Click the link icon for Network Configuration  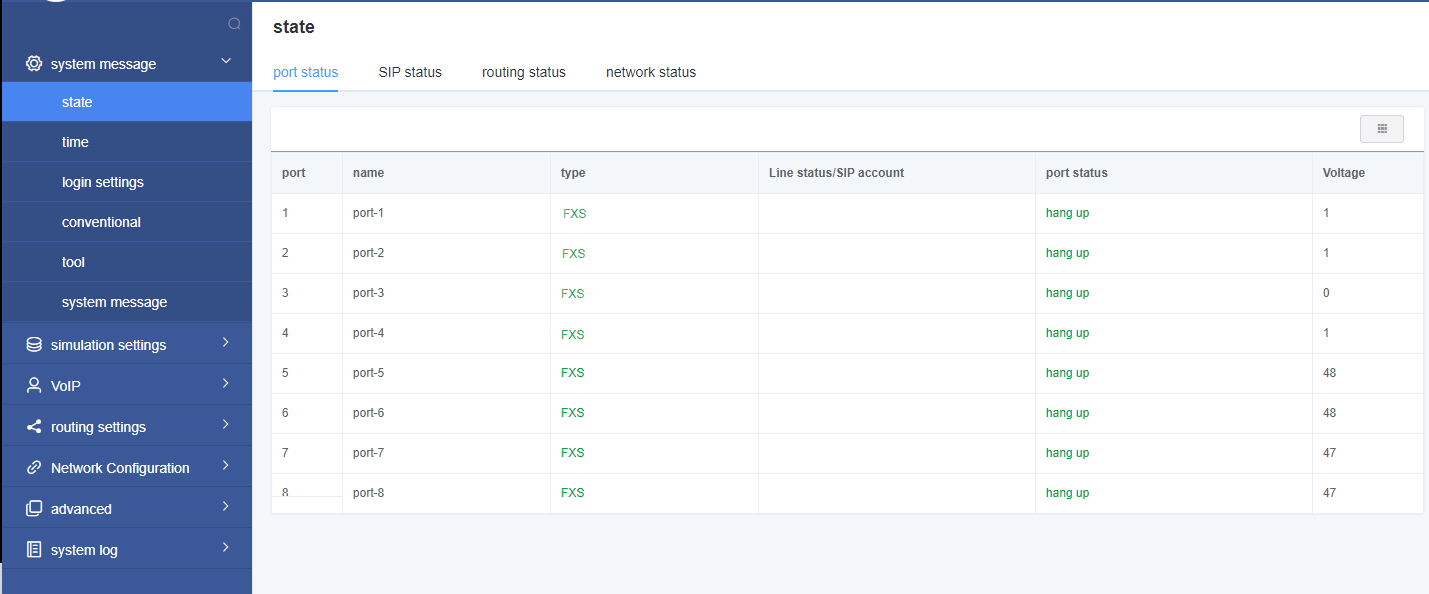(x=34, y=468)
